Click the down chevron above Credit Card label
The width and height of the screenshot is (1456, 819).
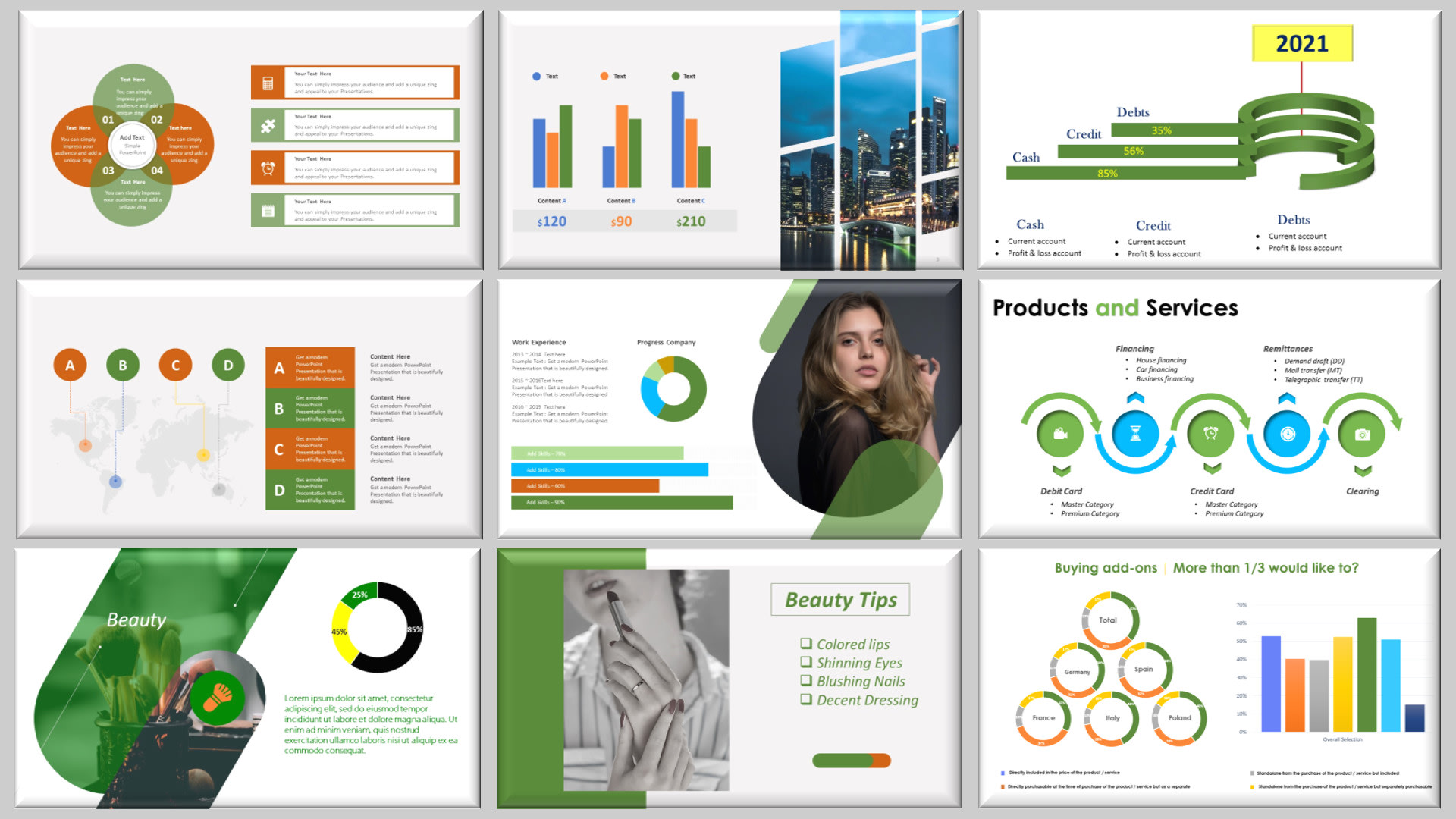pos(1213,469)
